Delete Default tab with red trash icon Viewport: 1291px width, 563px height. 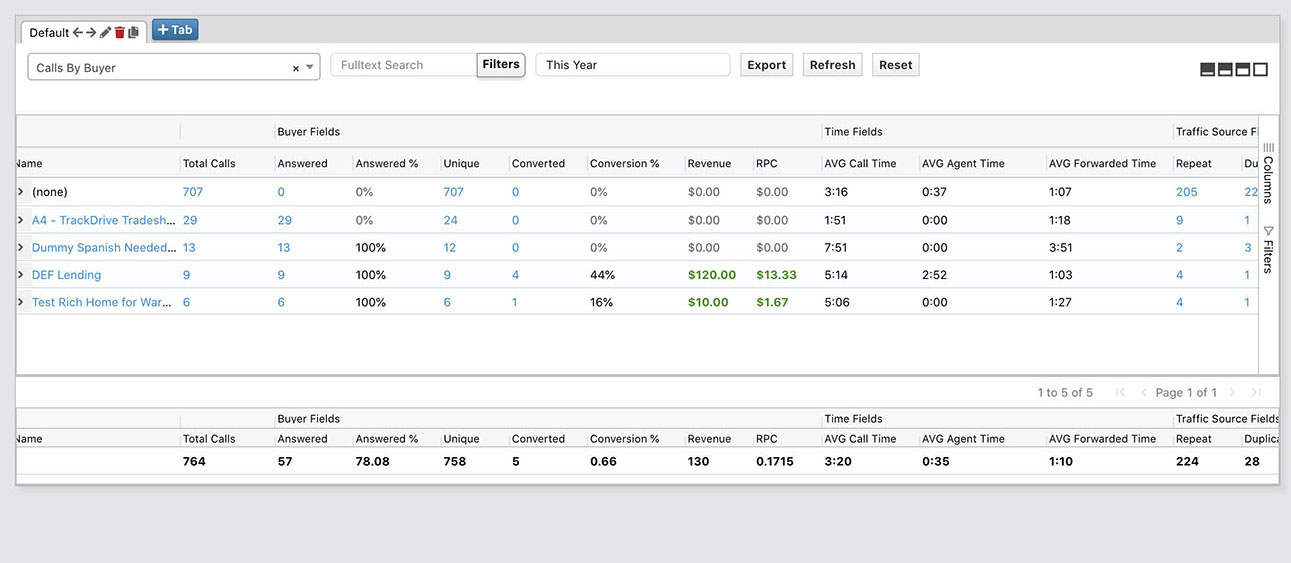tap(120, 32)
